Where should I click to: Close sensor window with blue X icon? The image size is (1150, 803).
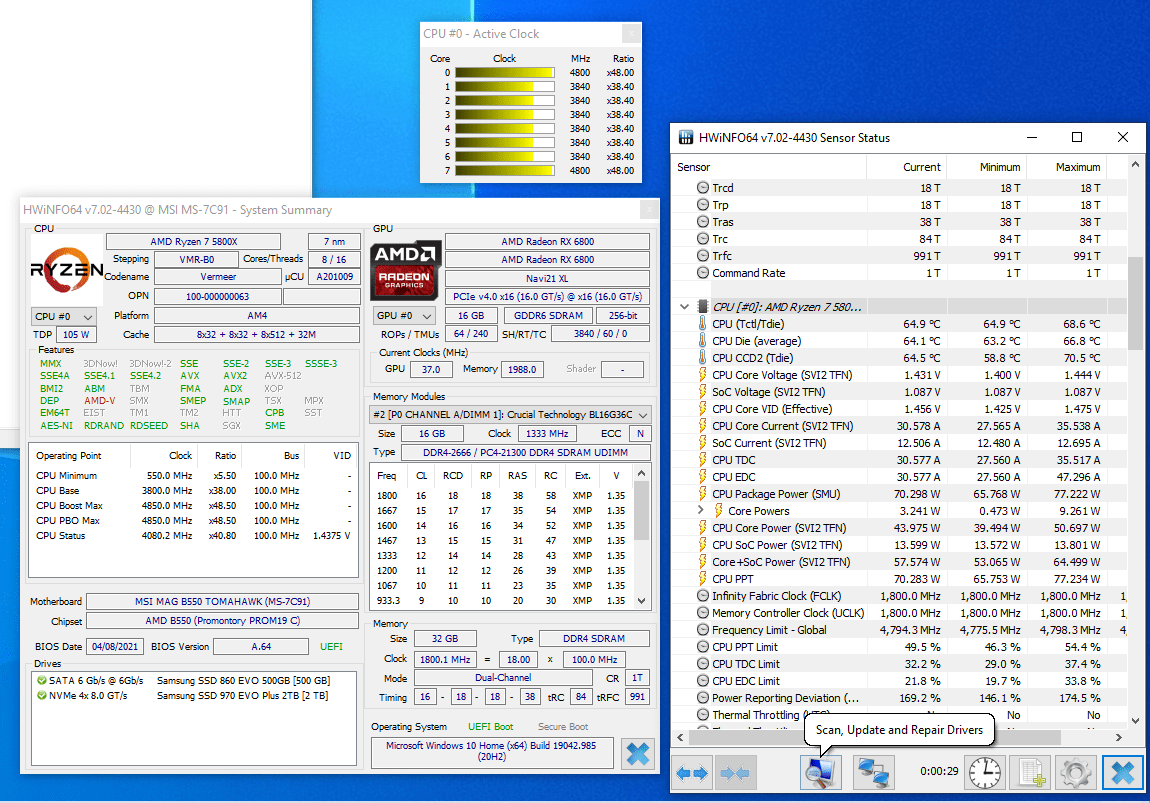(1123, 773)
